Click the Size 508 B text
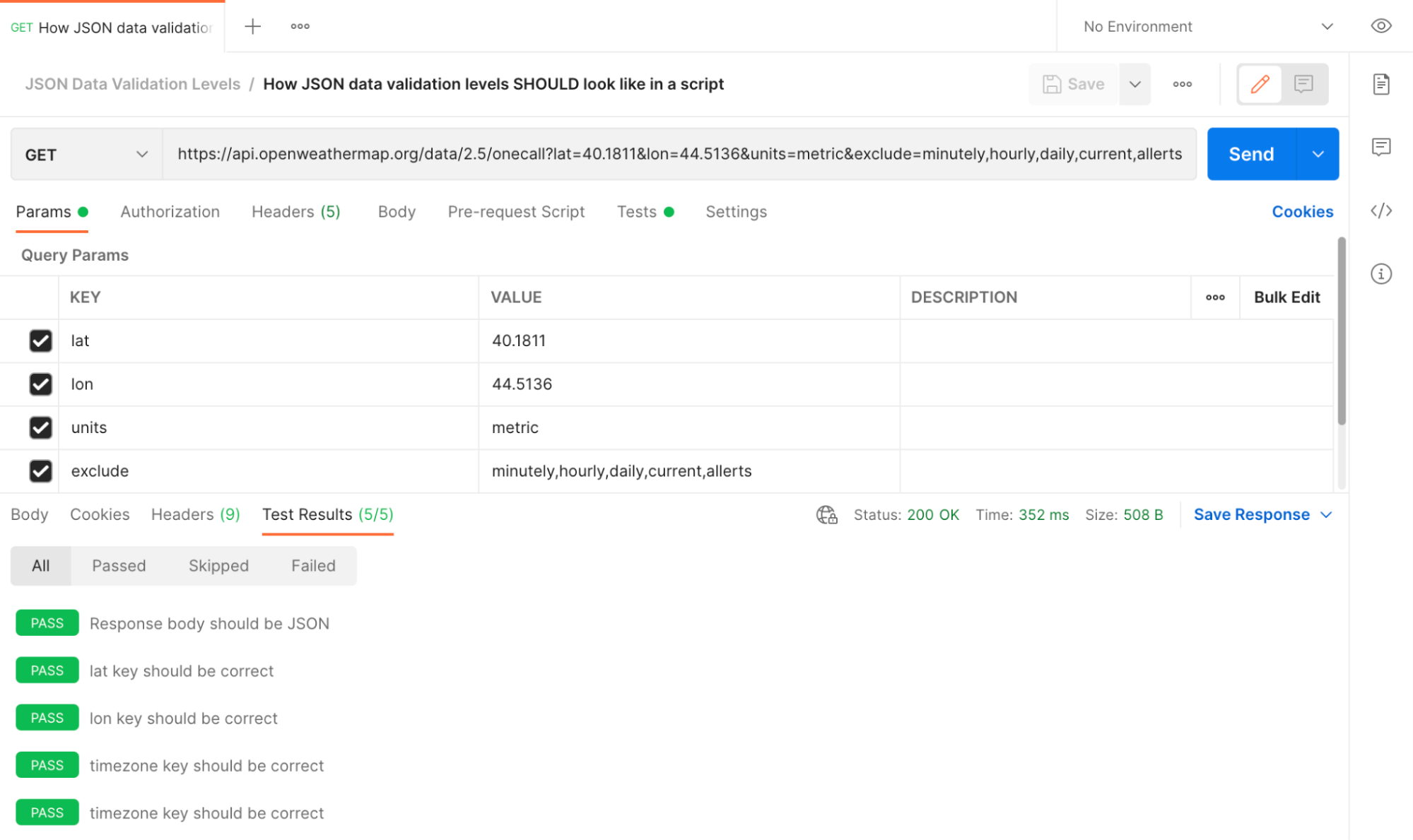 tap(1124, 514)
